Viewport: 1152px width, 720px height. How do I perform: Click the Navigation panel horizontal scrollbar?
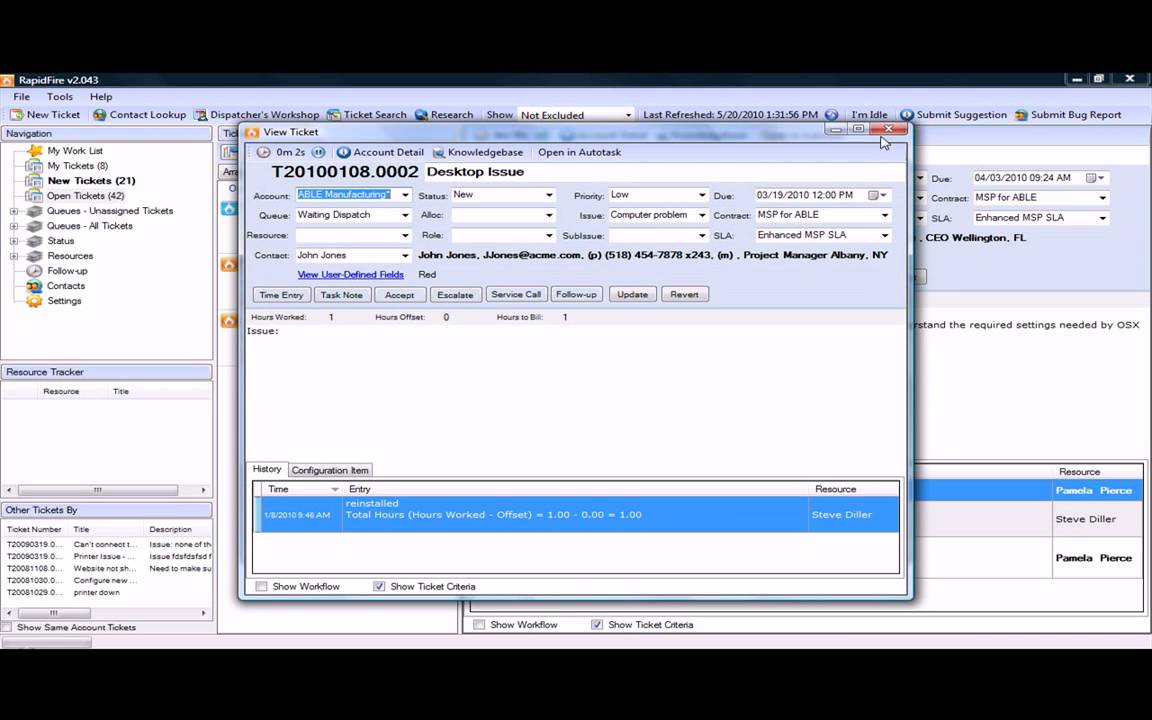pos(106,490)
